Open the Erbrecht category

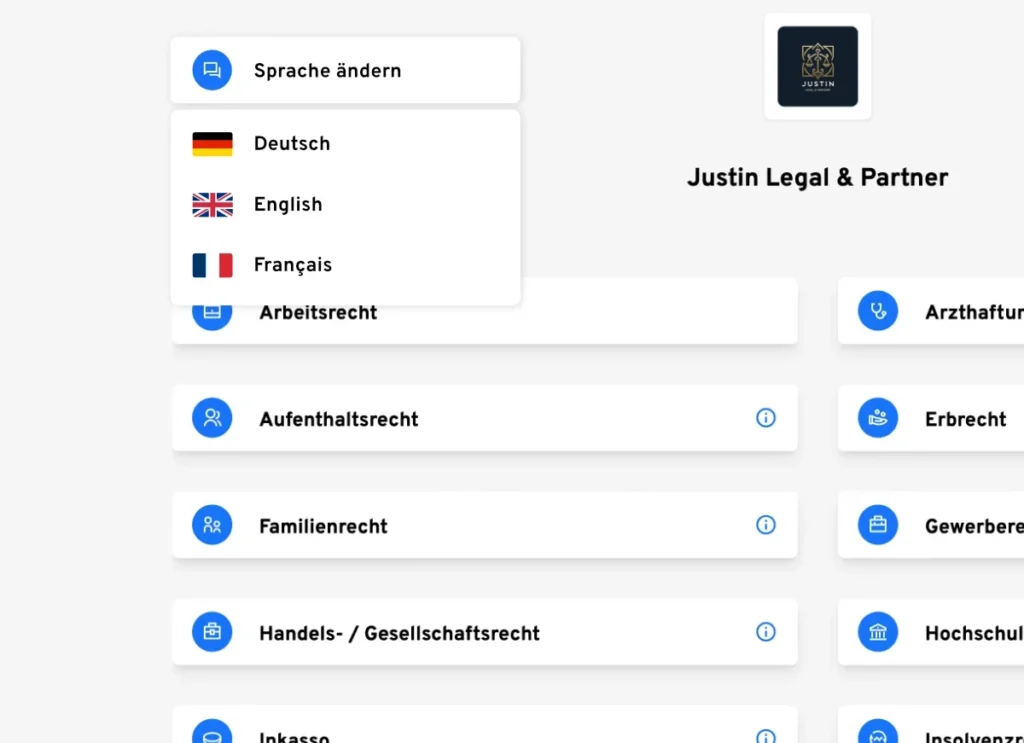click(x=965, y=419)
